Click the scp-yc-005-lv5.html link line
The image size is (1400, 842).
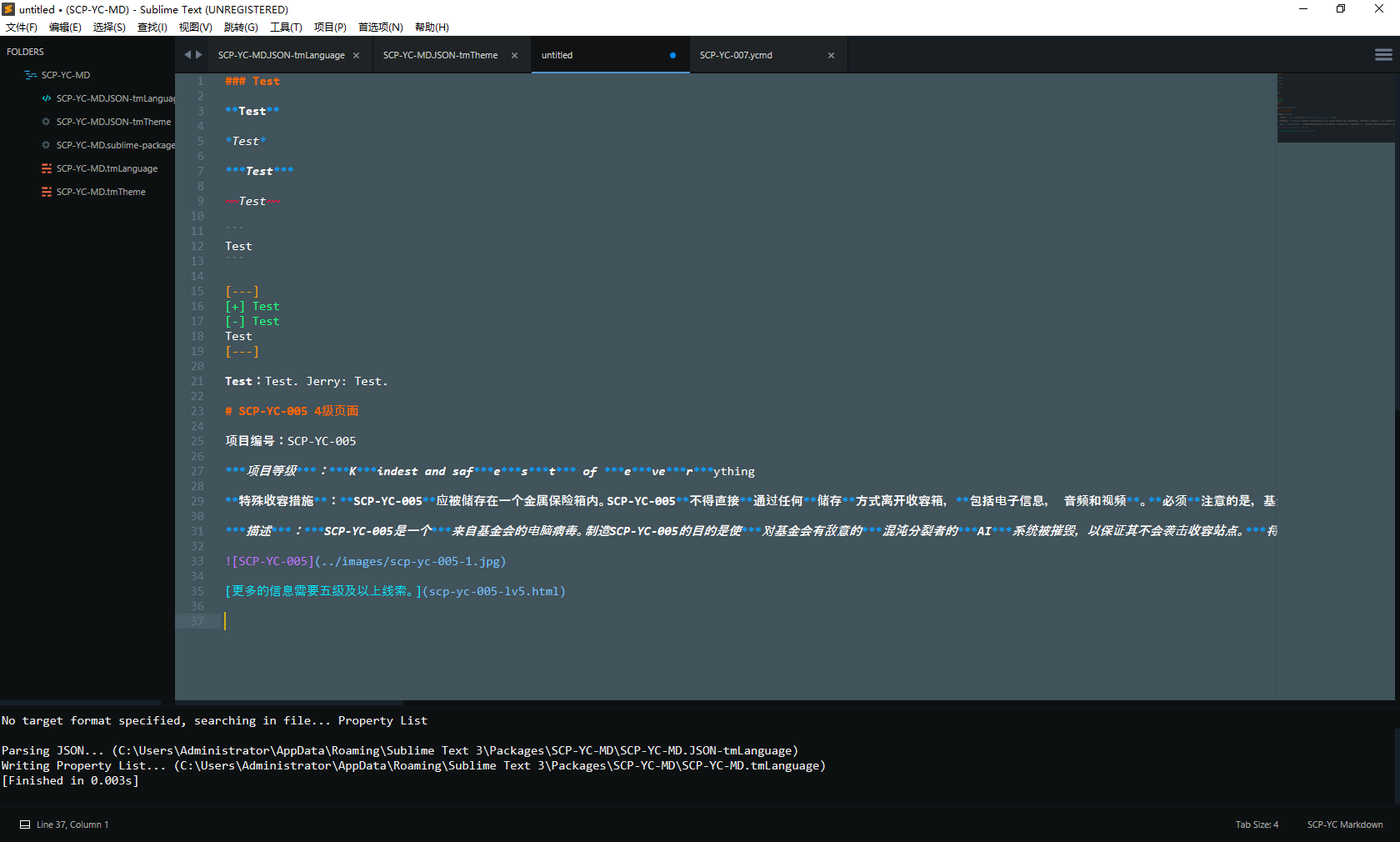point(396,591)
